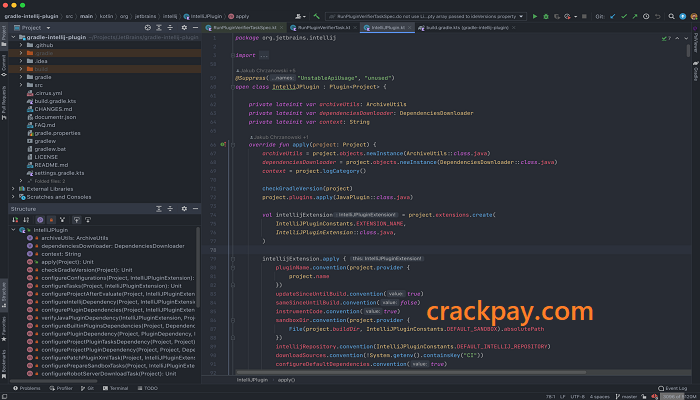Open the Problems tool window tab
Image resolution: width=700 pixels, height=400 pixels.
coord(27,388)
